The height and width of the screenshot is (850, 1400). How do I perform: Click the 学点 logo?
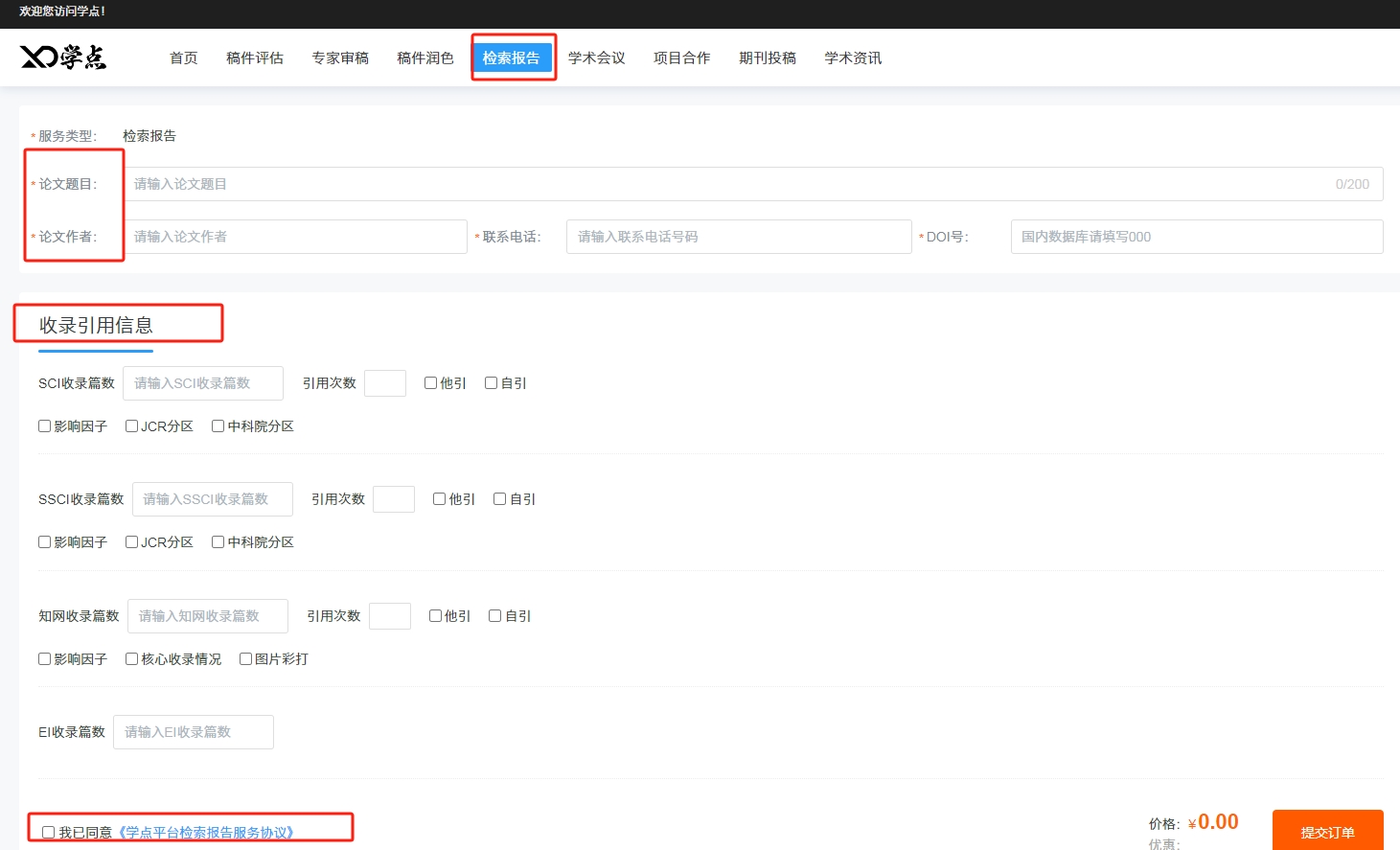(63, 57)
